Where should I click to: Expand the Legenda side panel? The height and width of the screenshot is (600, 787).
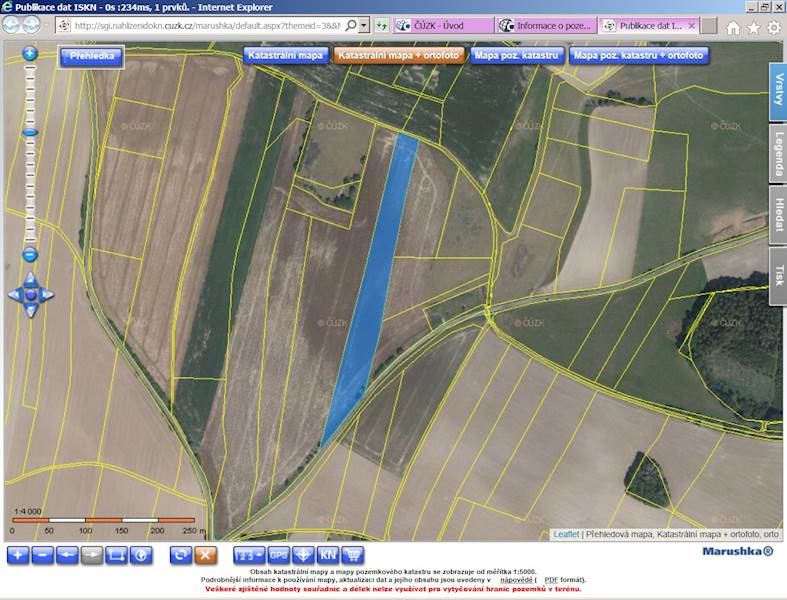pos(778,153)
